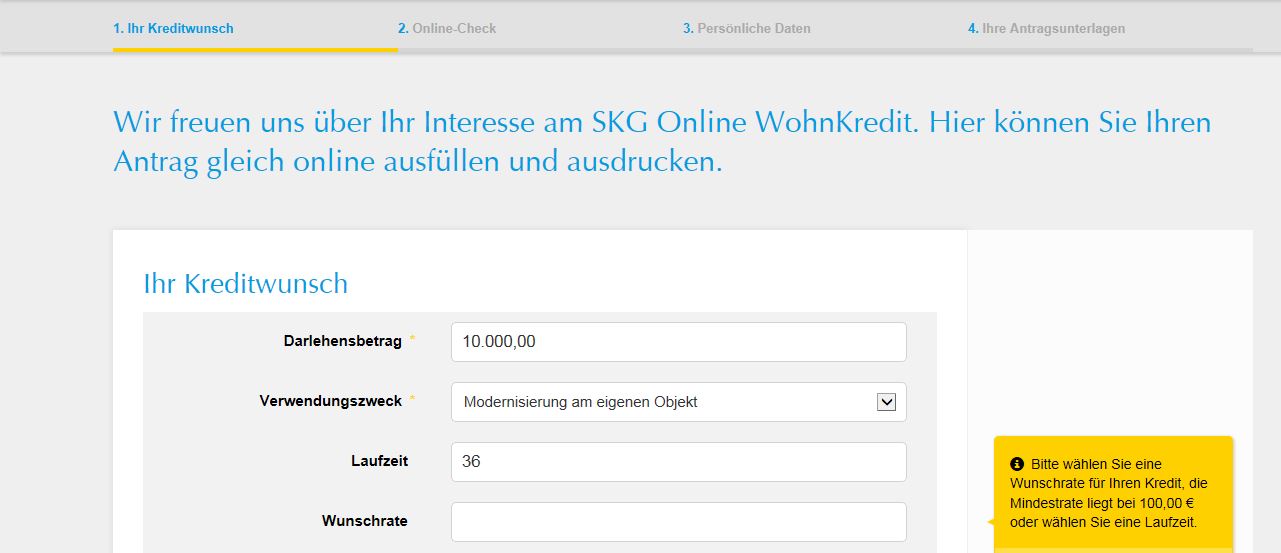Image resolution: width=1281 pixels, height=553 pixels.
Task: Click the Laufzeit label
Action: click(x=380, y=461)
